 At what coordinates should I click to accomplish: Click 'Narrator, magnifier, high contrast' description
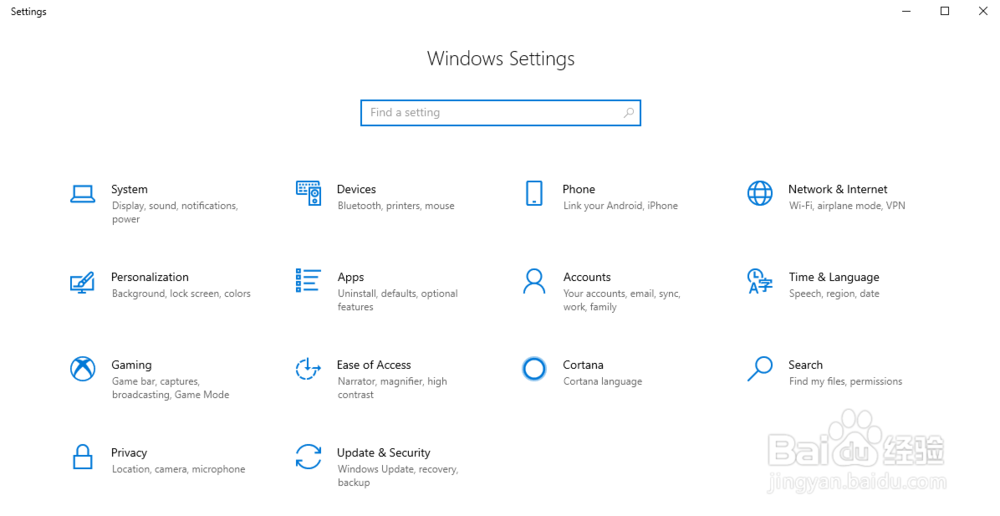click(392, 388)
